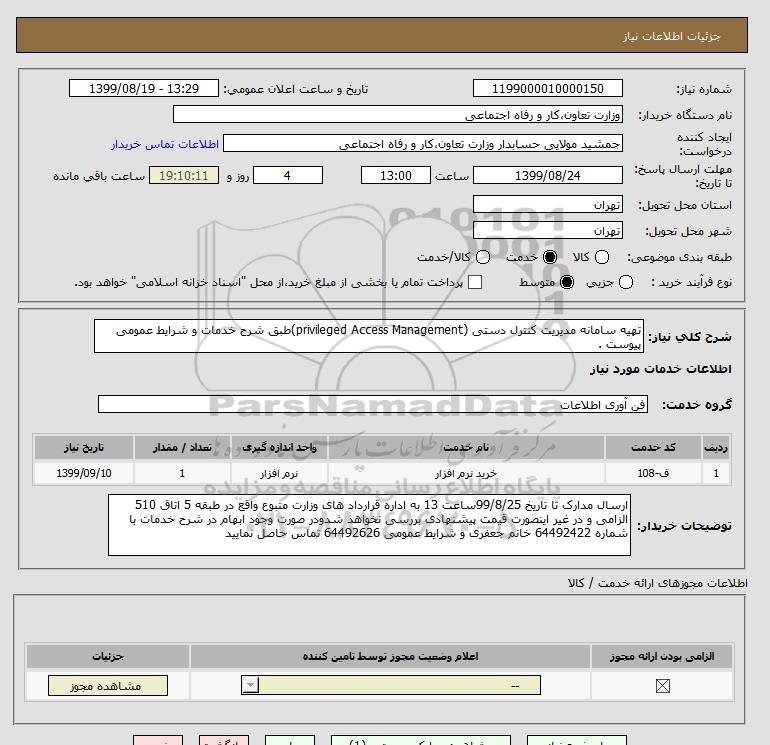The width and height of the screenshot is (770, 745).
Task: Click the جزئیات column header in permits table
Action: [x=108, y=657]
